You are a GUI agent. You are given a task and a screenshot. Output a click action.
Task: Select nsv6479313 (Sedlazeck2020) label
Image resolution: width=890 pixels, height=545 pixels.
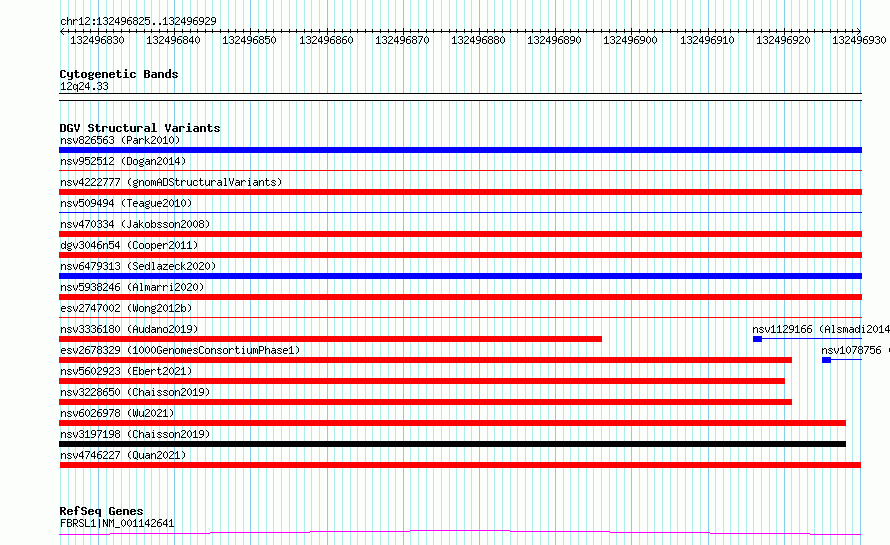138,266
